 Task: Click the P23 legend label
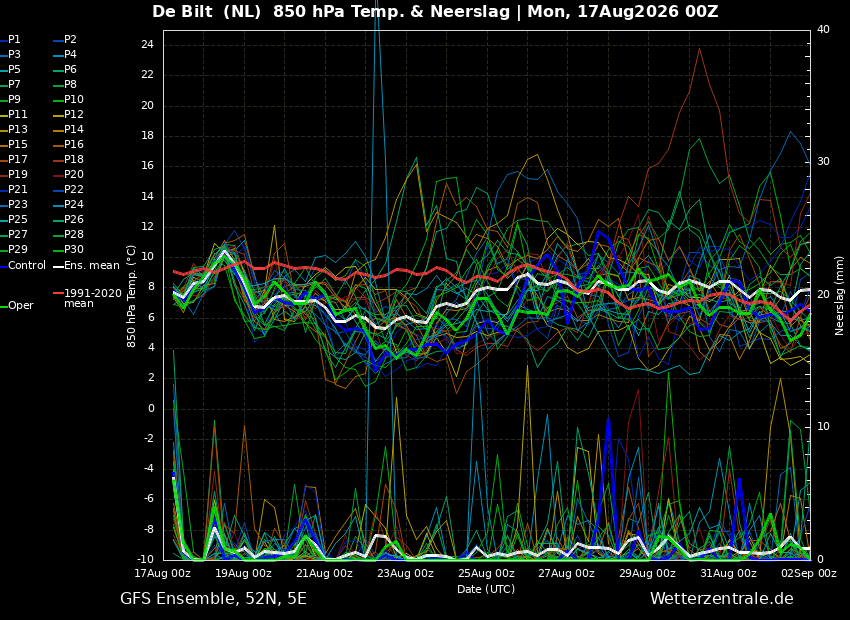[17, 204]
